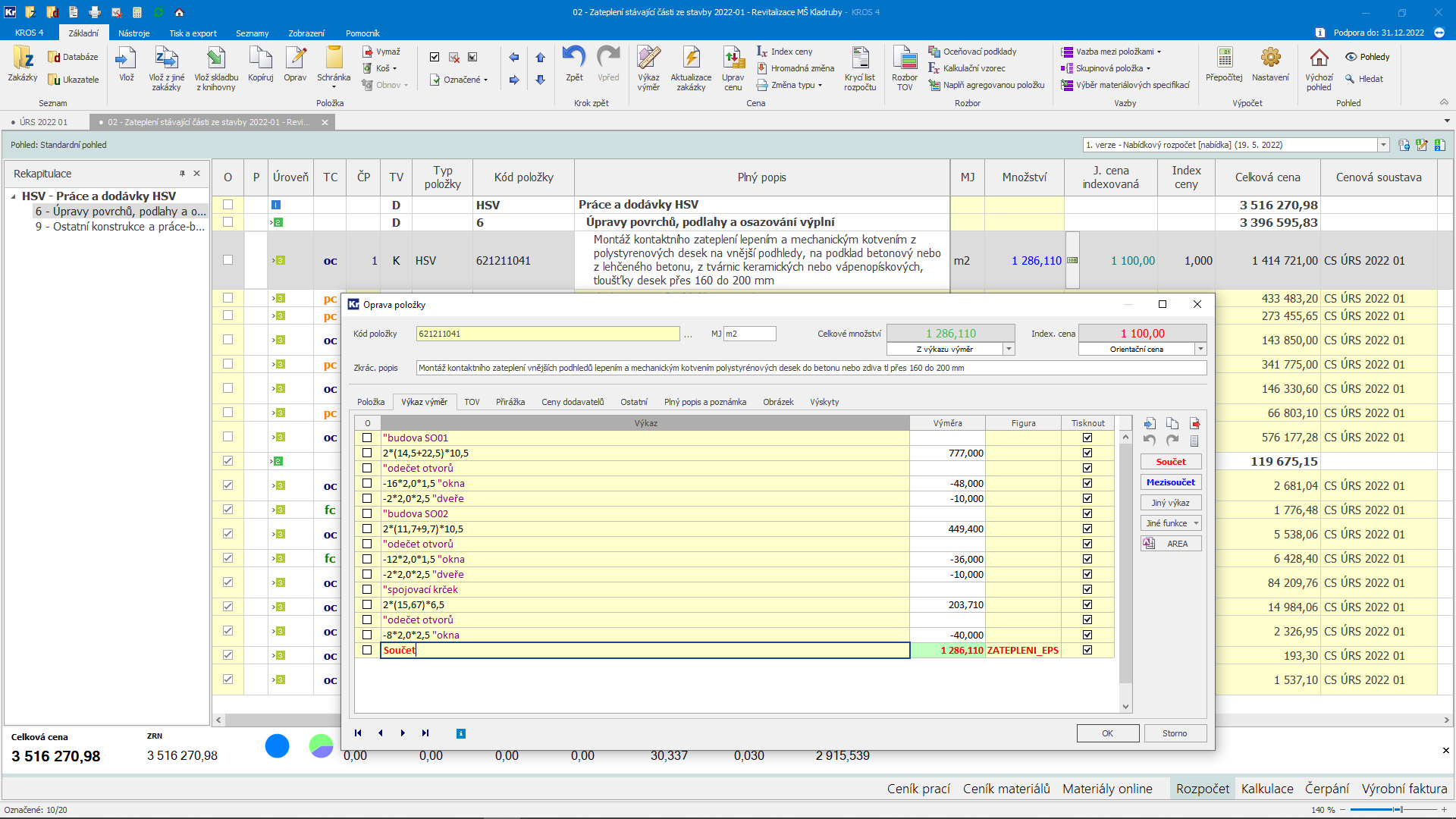Screen dimensions: 1456x819
Task: Click the AREA button in dialog
Action: click(x=1171, y=544)
